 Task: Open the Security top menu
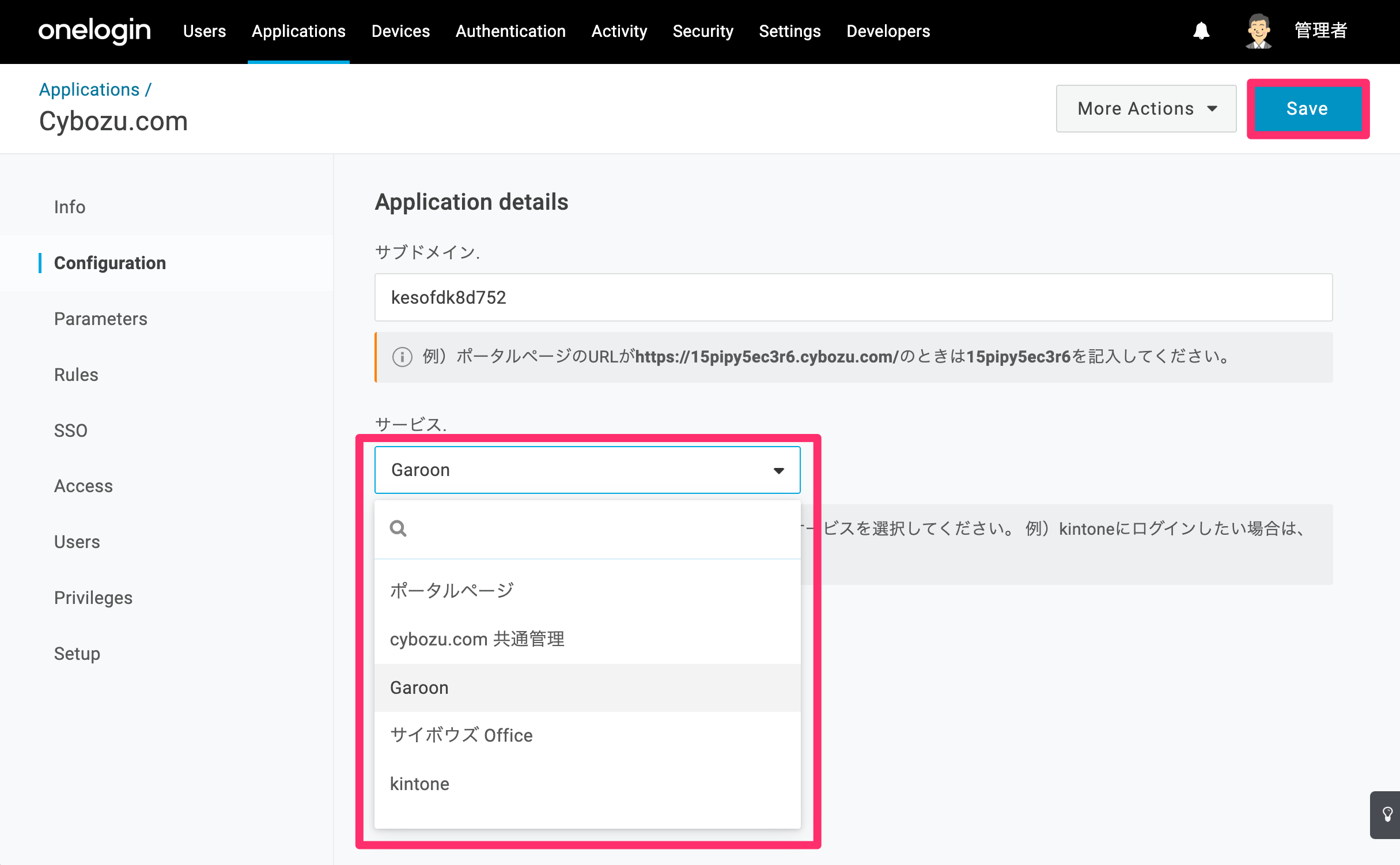[703, 31]
